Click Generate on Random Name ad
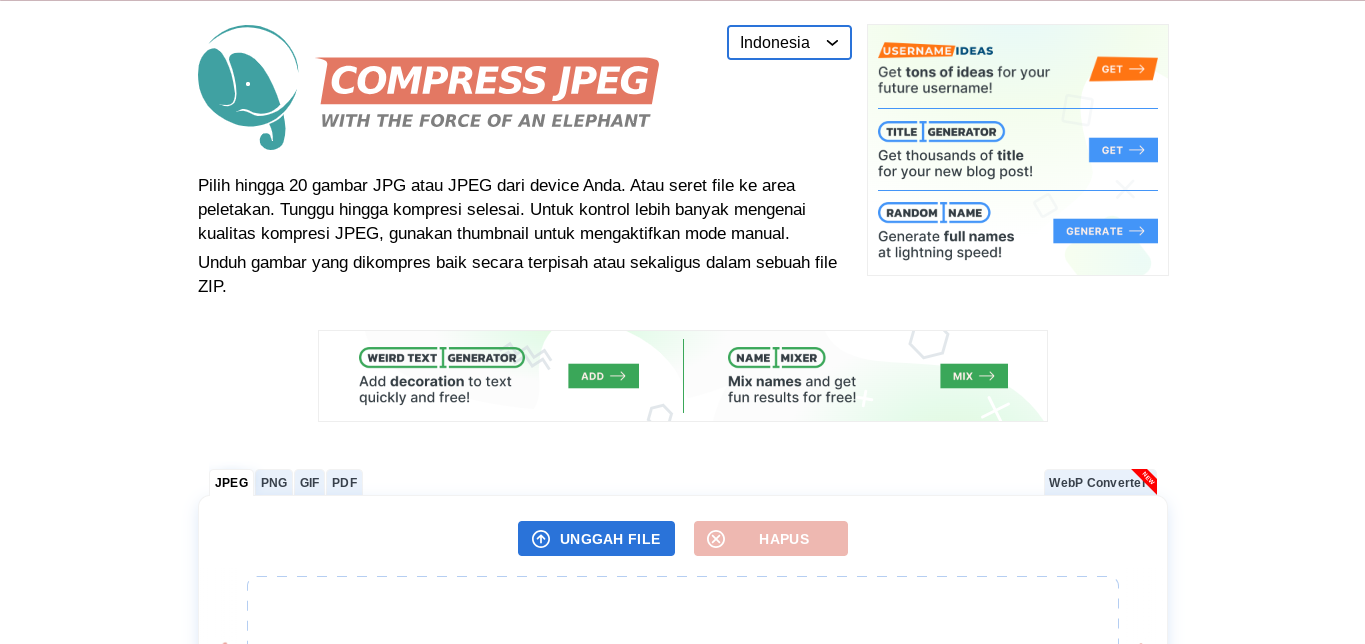1365x644 pixels. coord(1105,231)
